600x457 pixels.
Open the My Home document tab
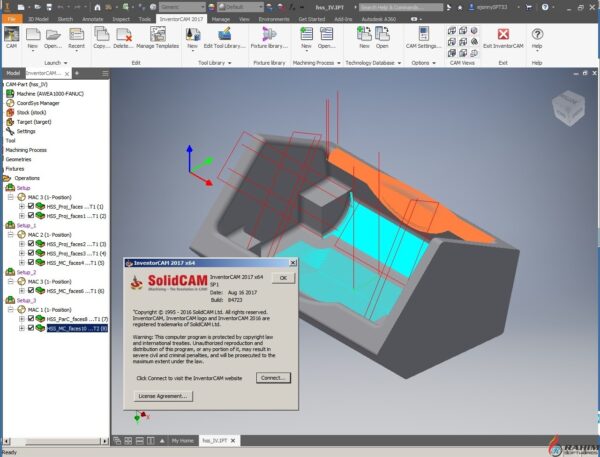pos(183,441)
